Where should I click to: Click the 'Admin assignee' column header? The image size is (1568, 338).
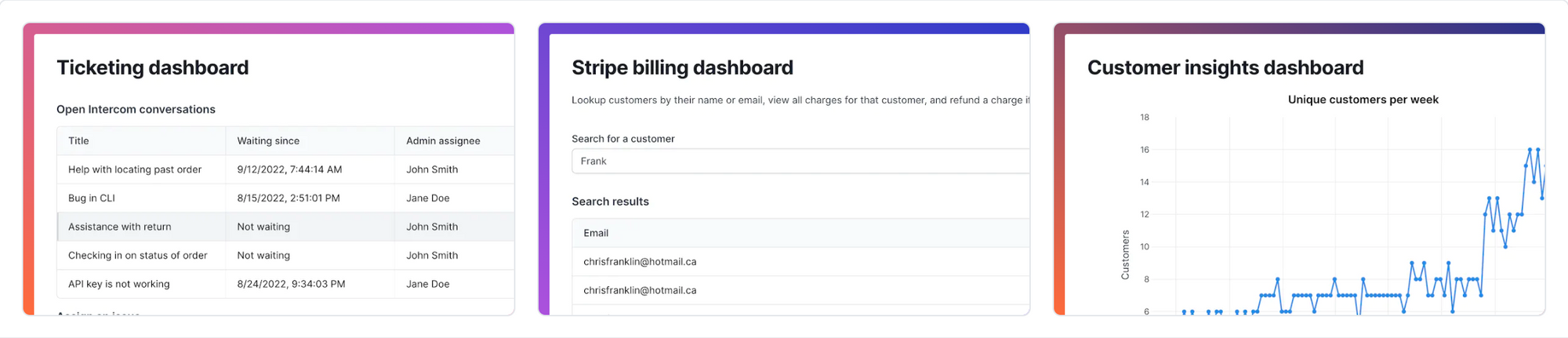(443, 141)
